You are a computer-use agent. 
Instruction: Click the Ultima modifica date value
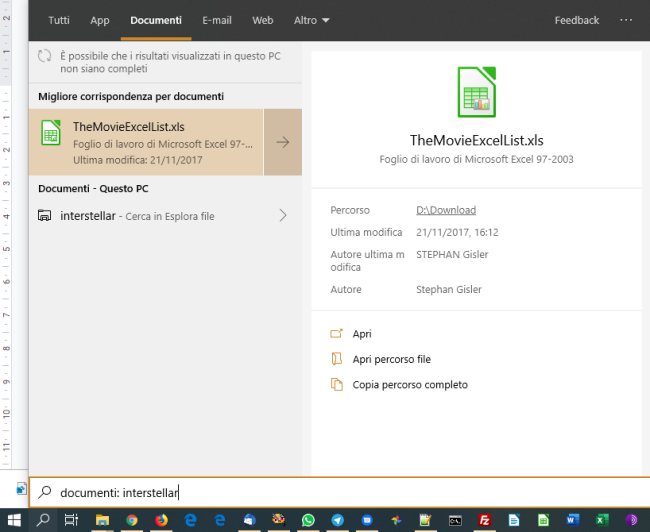(457, 232)
